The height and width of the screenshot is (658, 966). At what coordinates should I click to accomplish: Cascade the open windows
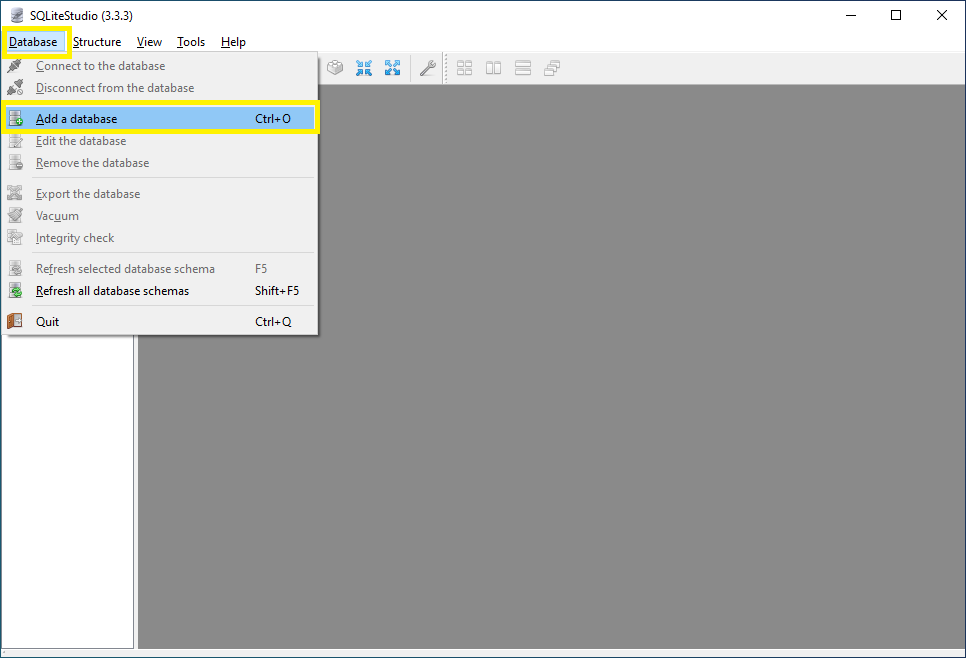[552, 68]
